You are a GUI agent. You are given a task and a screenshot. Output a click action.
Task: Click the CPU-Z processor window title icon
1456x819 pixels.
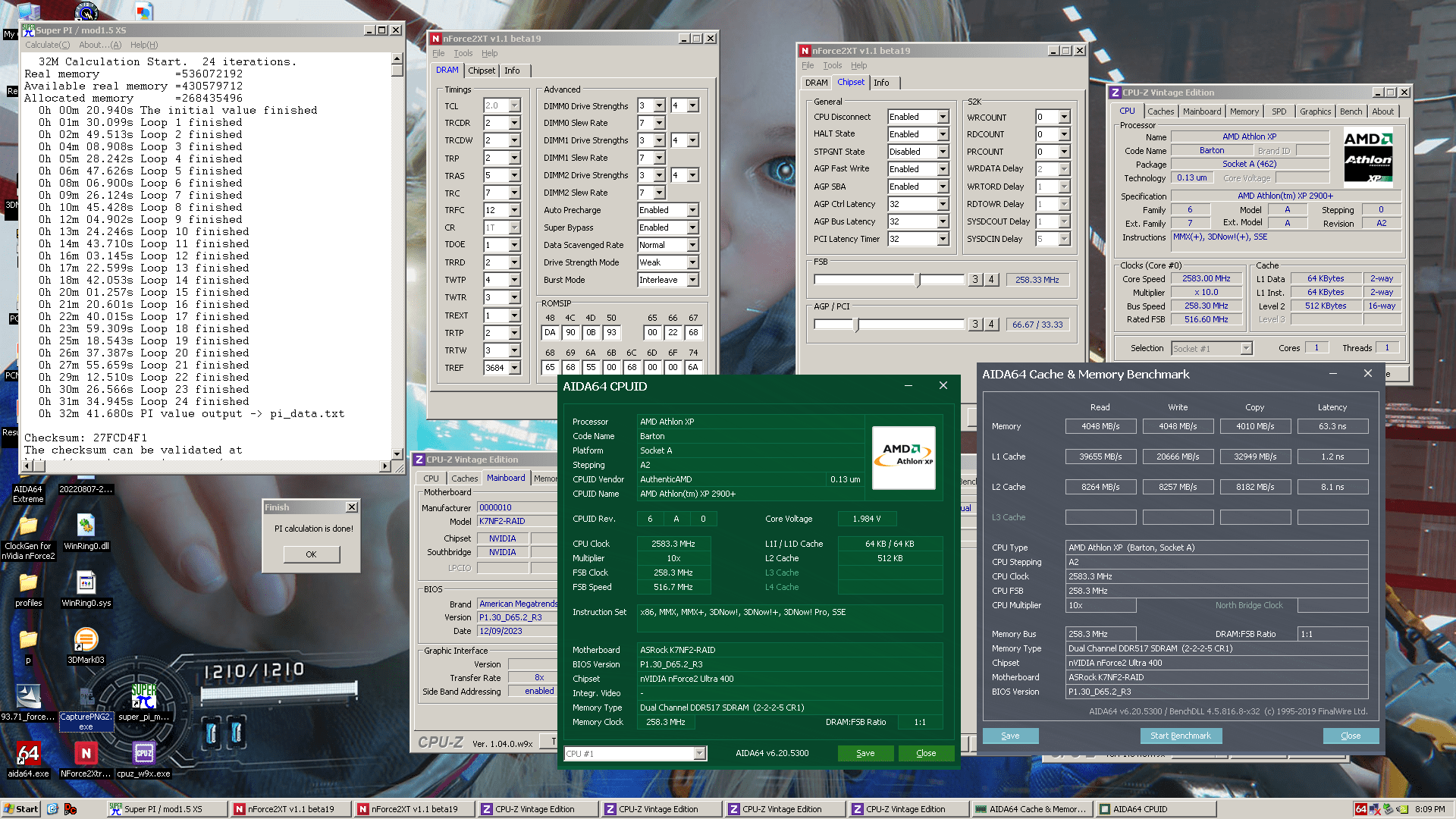[x=1116, y=93]
